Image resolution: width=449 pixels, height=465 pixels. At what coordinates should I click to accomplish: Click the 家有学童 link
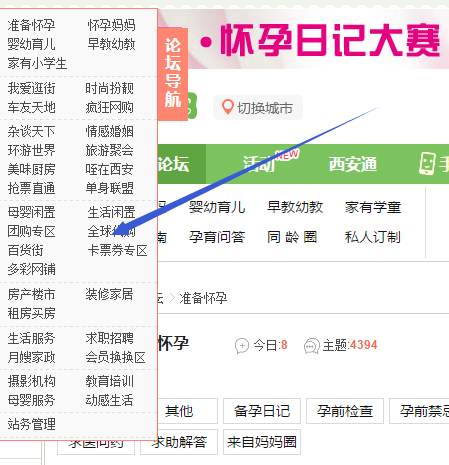click(373, 207)
